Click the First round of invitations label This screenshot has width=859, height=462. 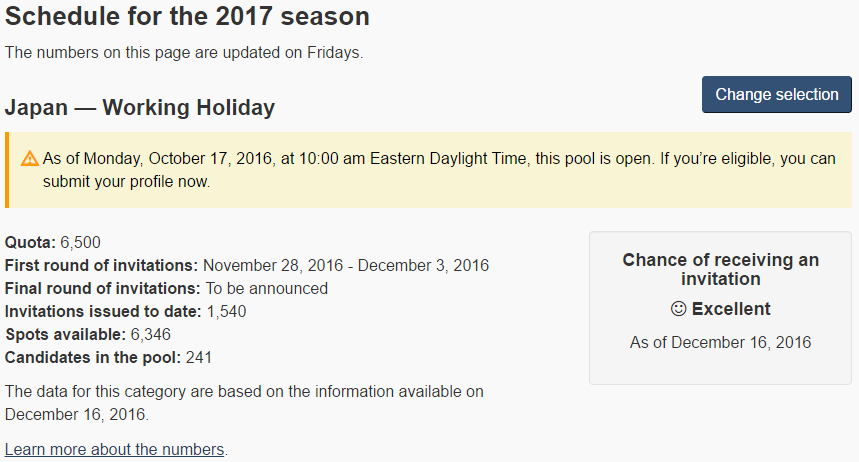101,265
